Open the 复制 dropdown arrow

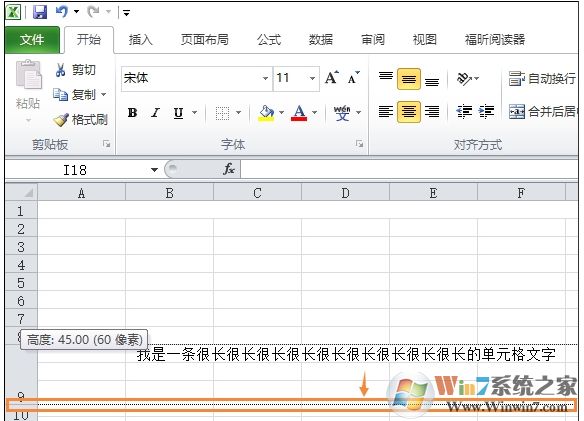(x=104, y=95)
